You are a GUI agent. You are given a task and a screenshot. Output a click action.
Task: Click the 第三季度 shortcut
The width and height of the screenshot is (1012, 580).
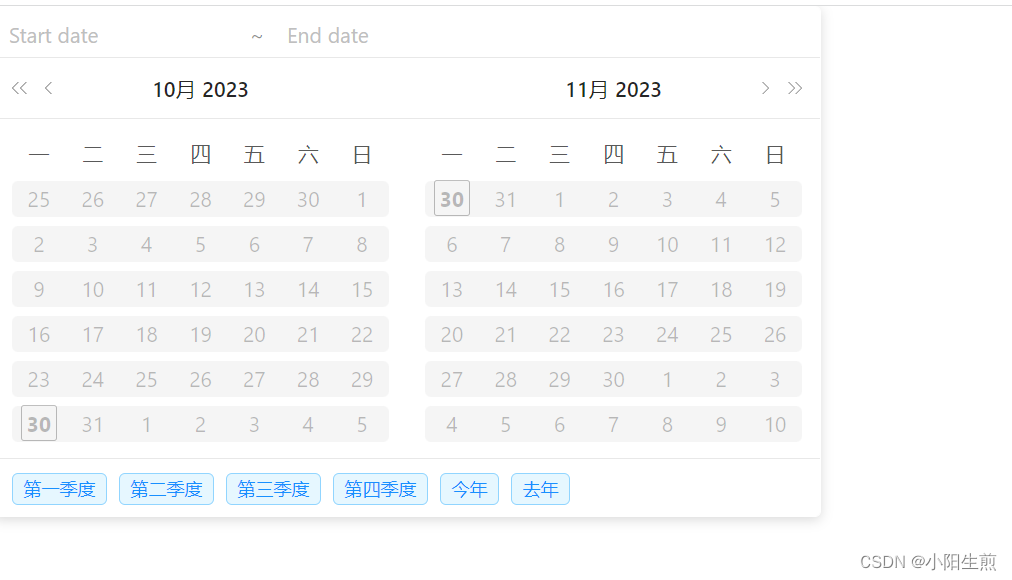tap(273, 489)
